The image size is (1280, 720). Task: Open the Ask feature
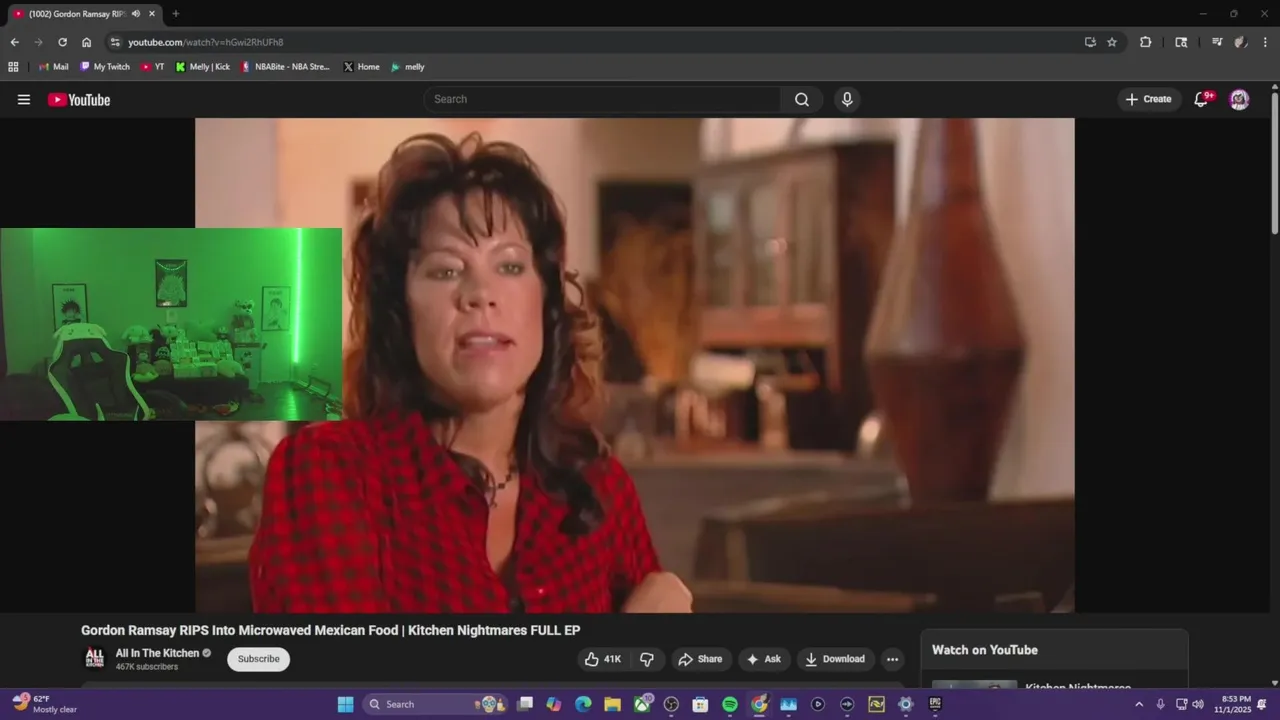[x=763, y=659]
